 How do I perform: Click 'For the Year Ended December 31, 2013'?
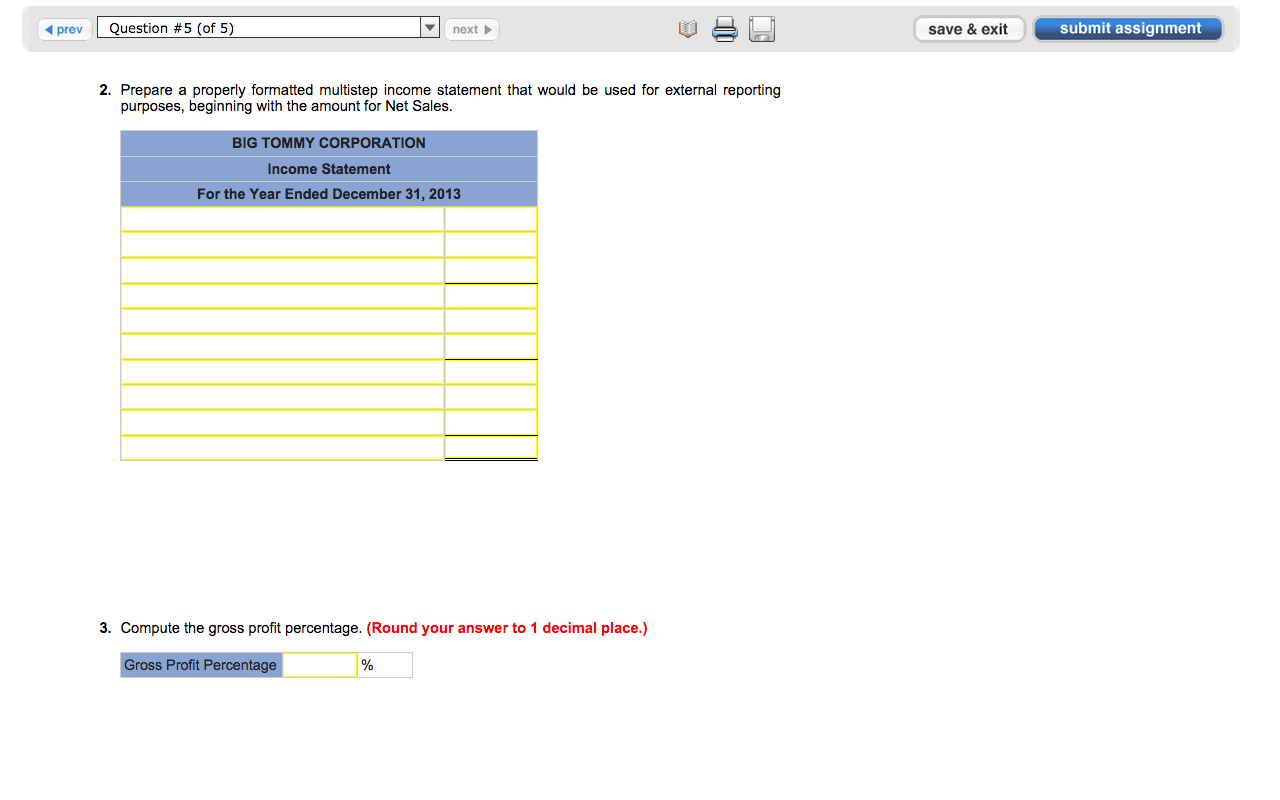329,194
